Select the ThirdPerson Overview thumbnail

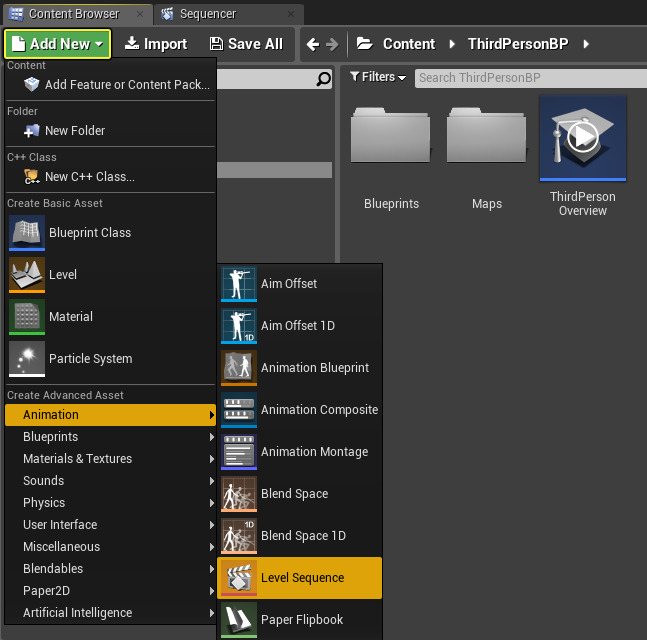[583, 140]
